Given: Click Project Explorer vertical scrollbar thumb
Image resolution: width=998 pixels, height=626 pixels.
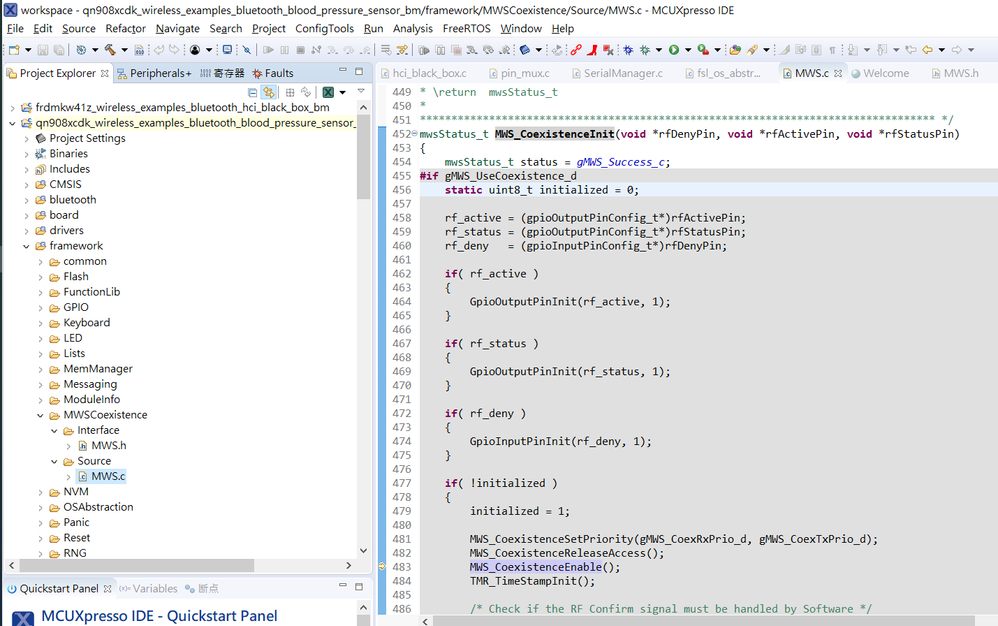Looking at the screenshot, I should point(363,157).
